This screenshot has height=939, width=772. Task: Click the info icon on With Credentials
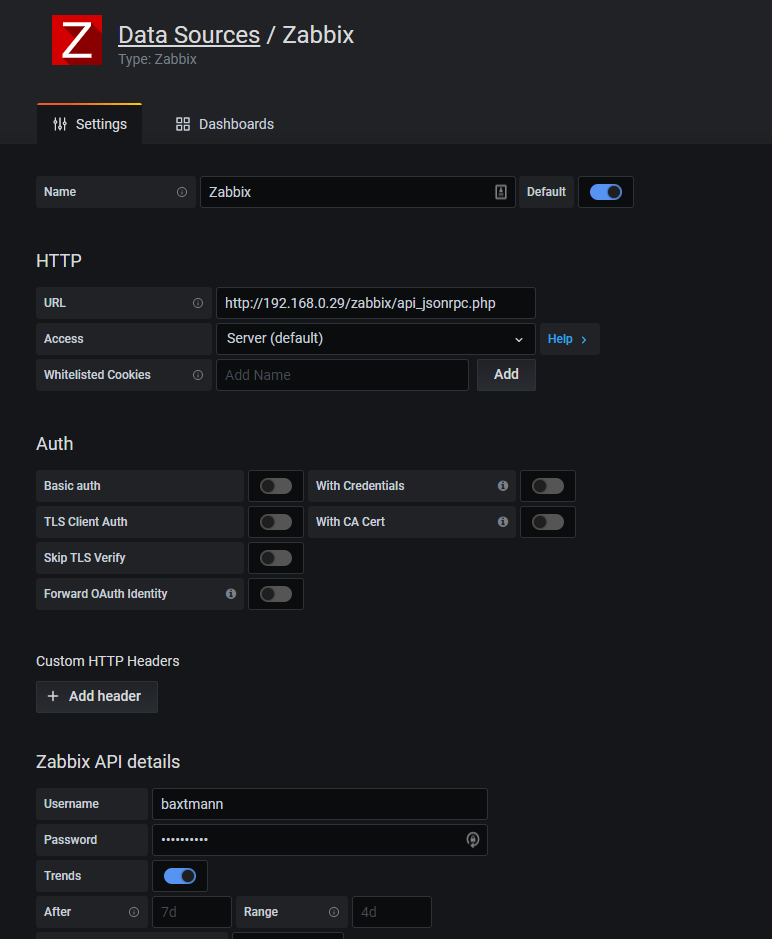click(x=502, y=485)
